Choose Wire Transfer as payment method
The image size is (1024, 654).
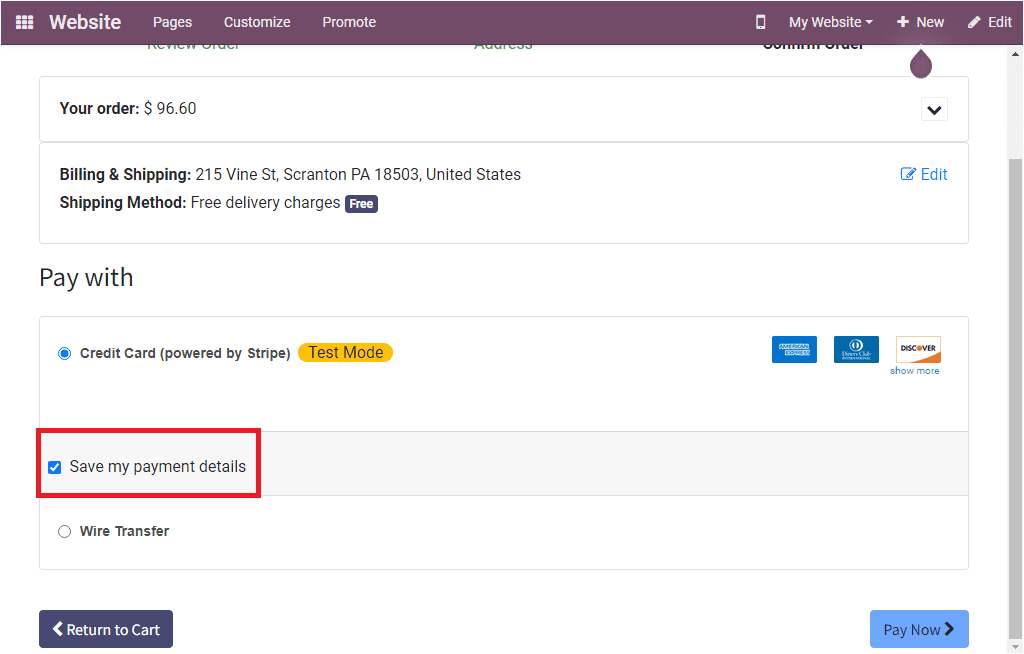(64, 531)
